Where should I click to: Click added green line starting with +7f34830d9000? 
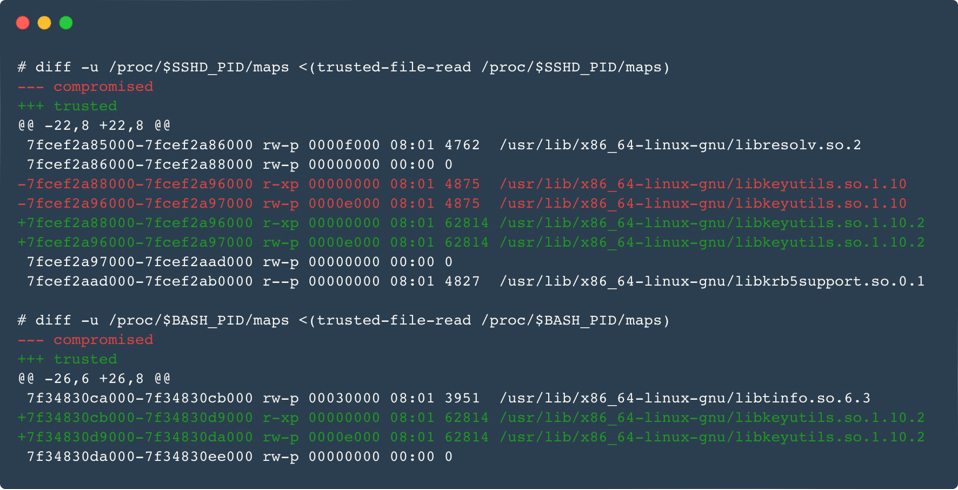pos(470,437)
